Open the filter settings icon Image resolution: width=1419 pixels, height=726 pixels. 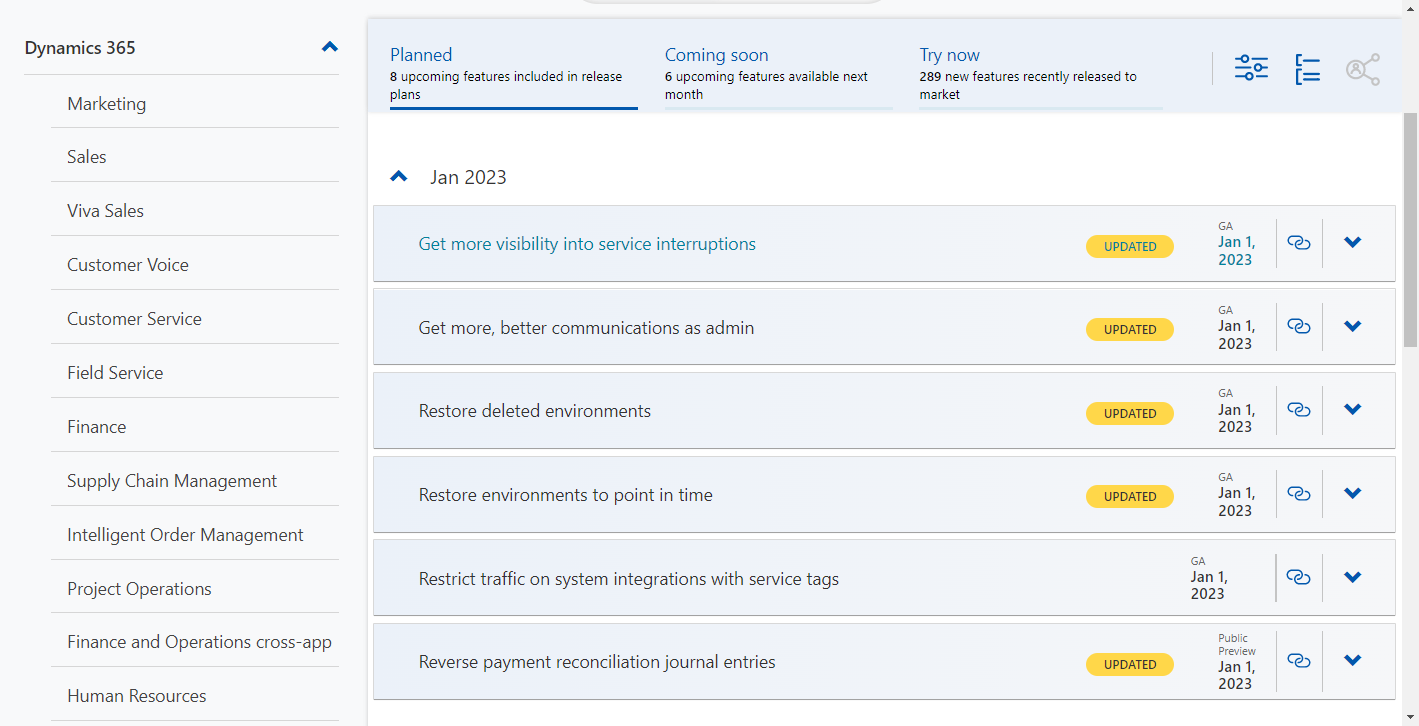click(x=1250, y=68)
